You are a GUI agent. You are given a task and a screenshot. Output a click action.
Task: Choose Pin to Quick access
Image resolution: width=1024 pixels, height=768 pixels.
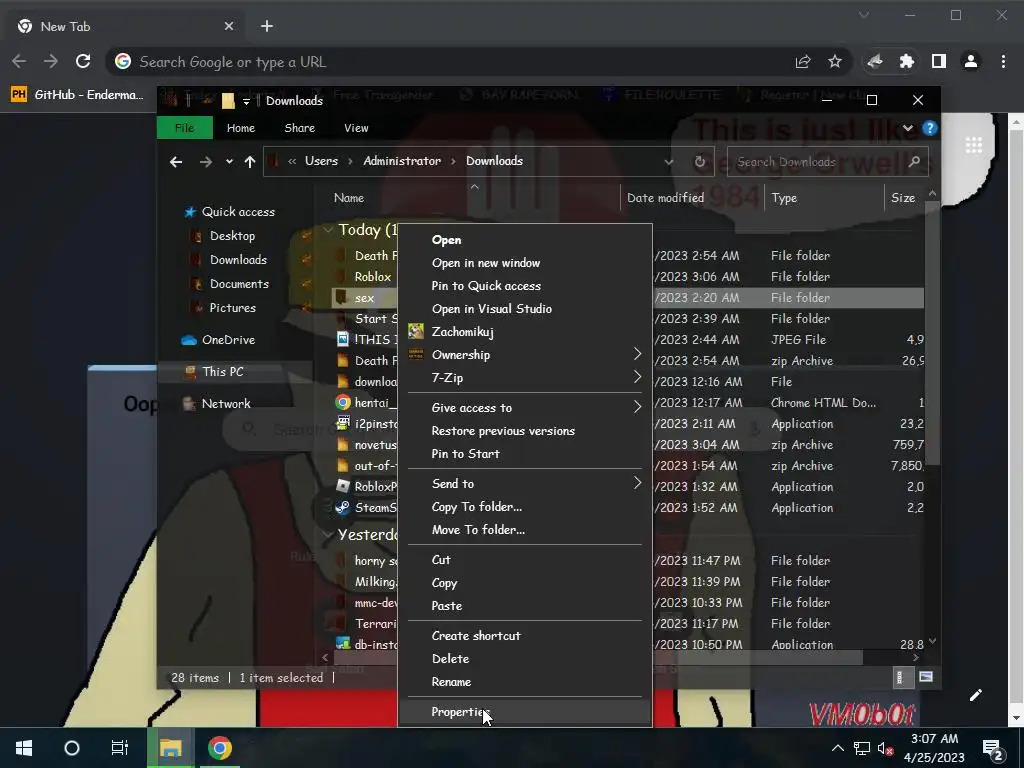tap(525, 285)
